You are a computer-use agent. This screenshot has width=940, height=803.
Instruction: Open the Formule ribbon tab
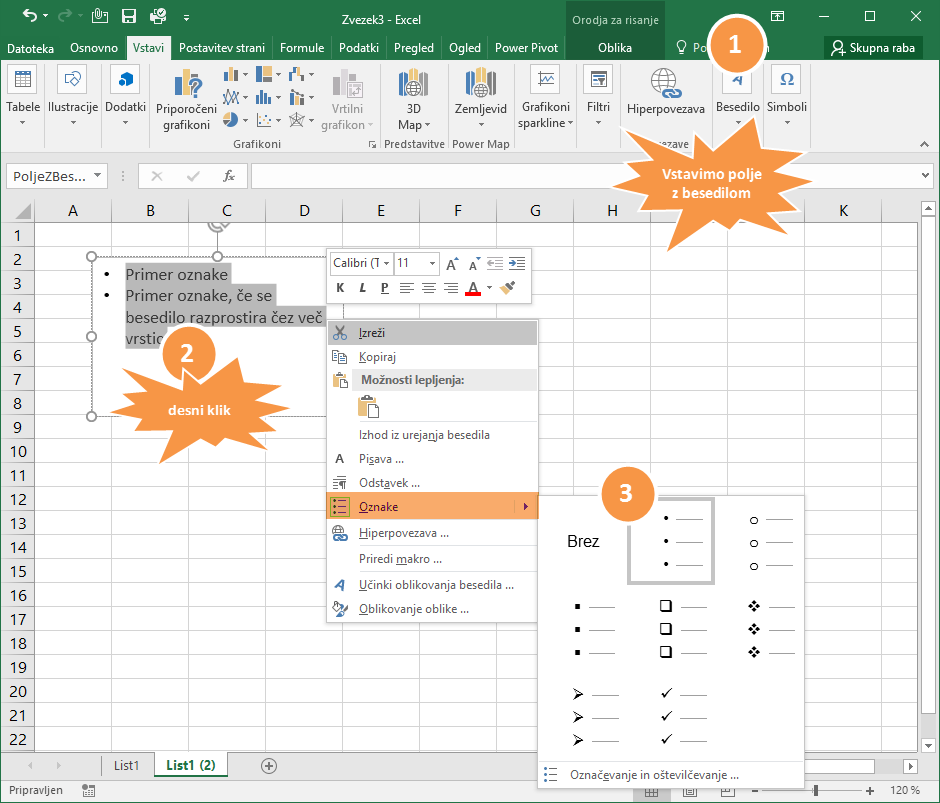point(302,48)
